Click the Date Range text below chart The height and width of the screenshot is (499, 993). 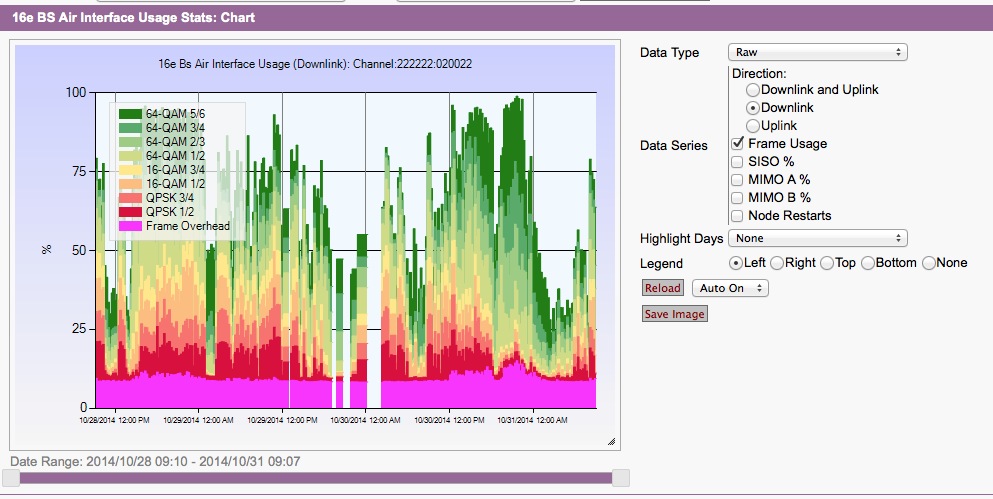[155, 462]
